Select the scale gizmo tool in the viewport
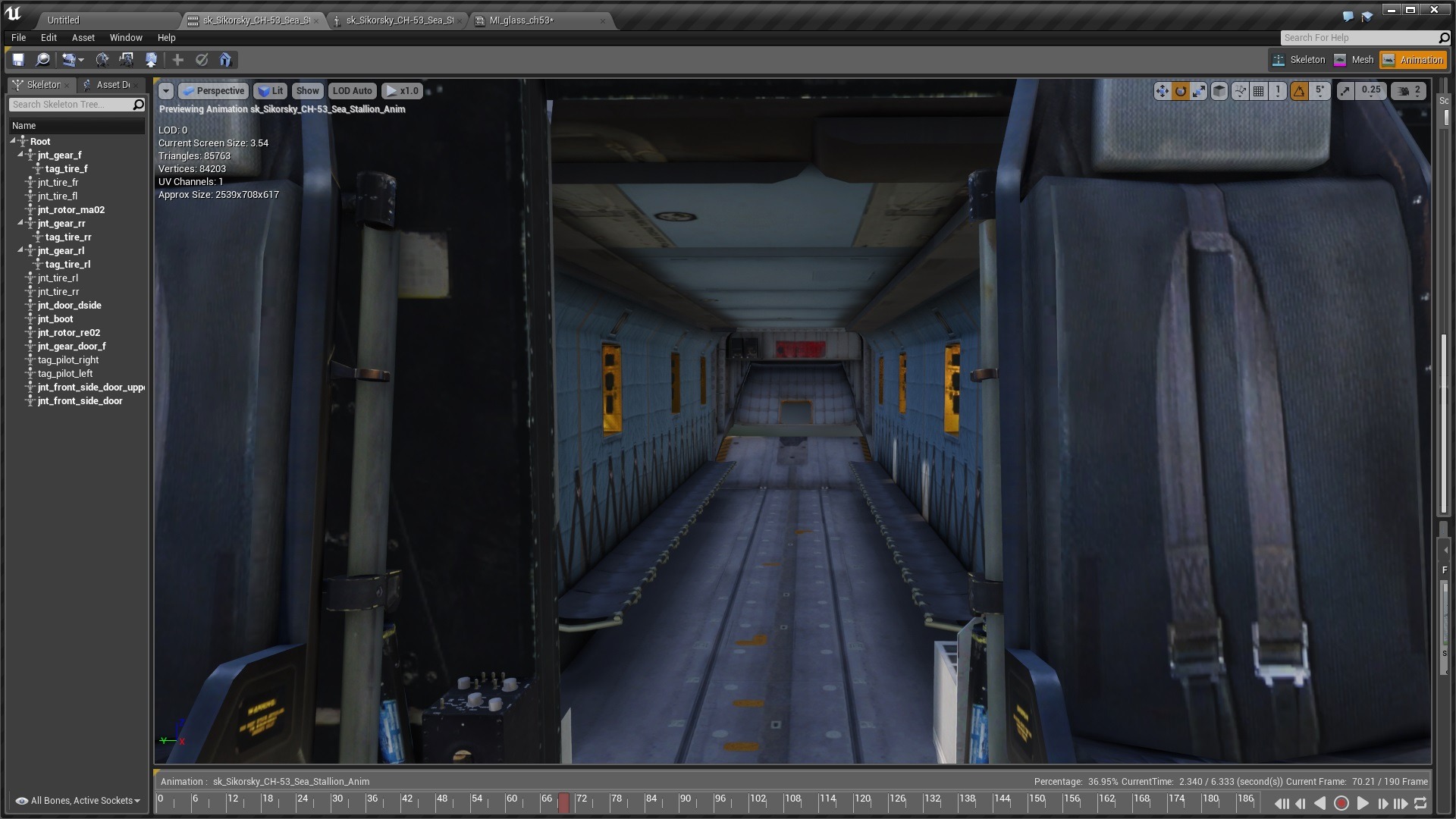The image size is (1456, 819). (x=1199, y=91)
